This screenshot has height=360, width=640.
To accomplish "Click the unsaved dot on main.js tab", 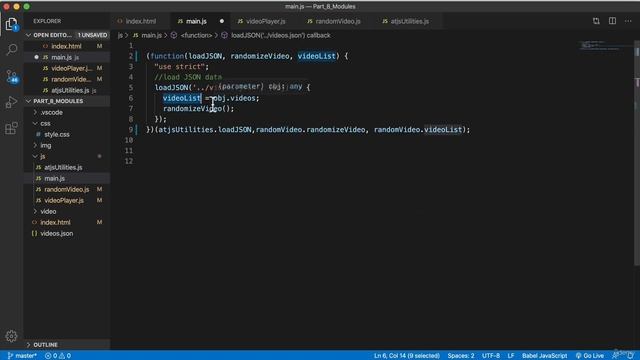I will (x=222, y=21).
